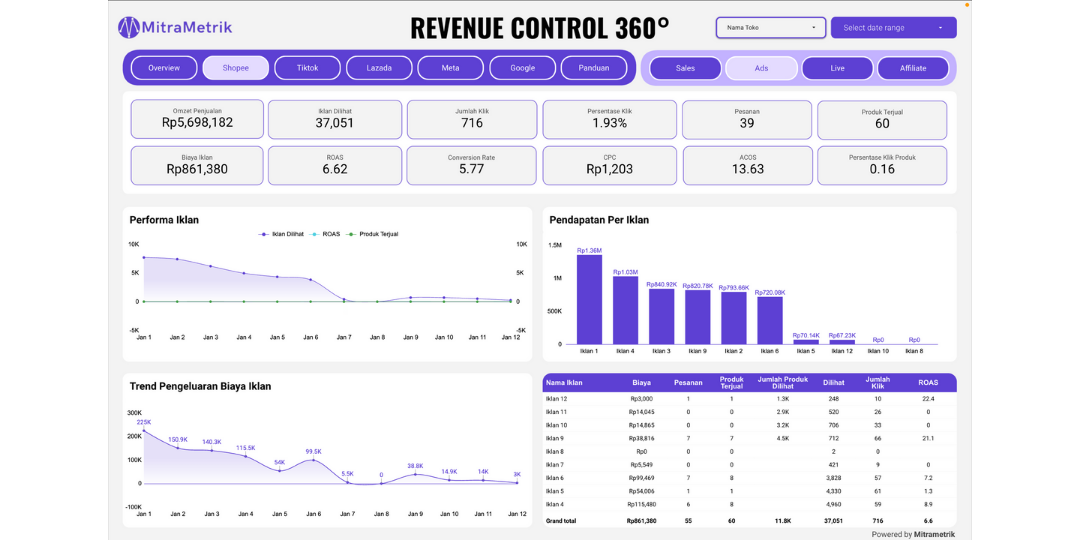
Task: Click the Iklan 1 revenue bar
Action: click(x=589, y=299)
